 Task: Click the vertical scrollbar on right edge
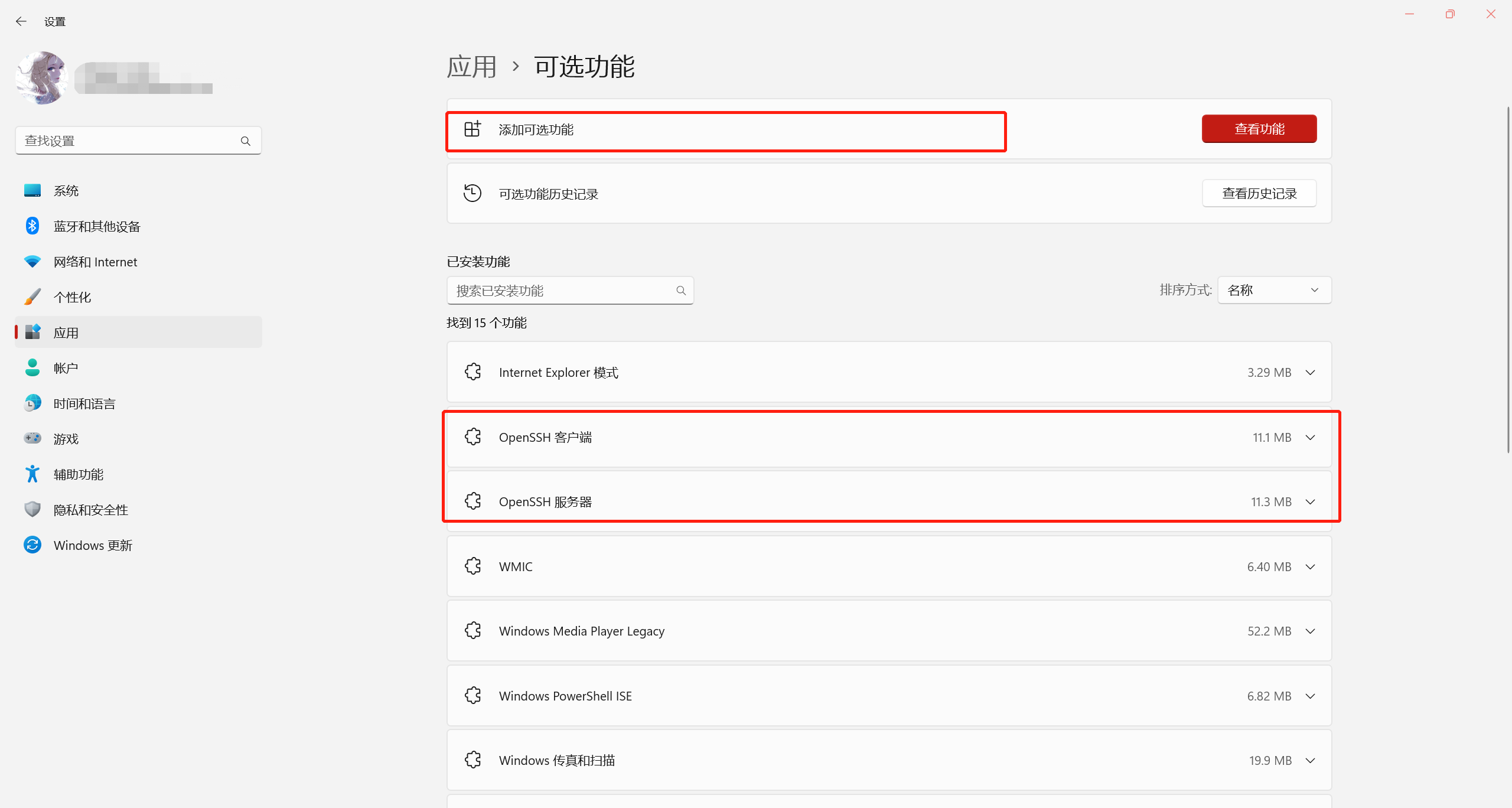1508,280
